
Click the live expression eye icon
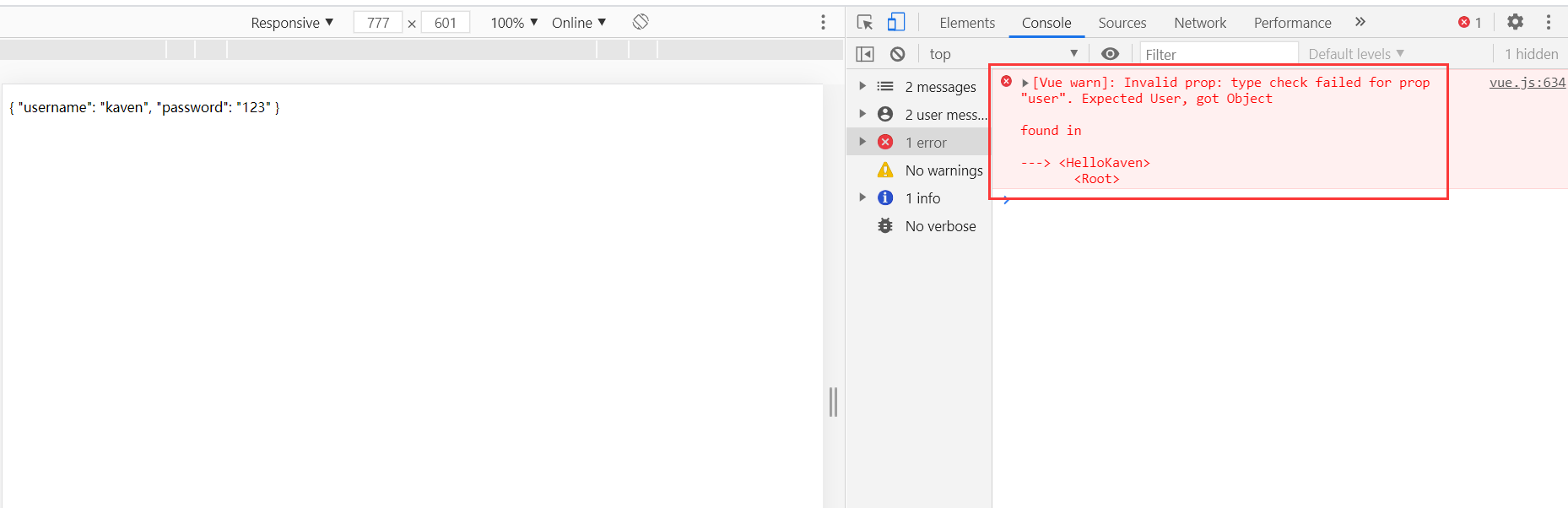(x=1111, y=54)
